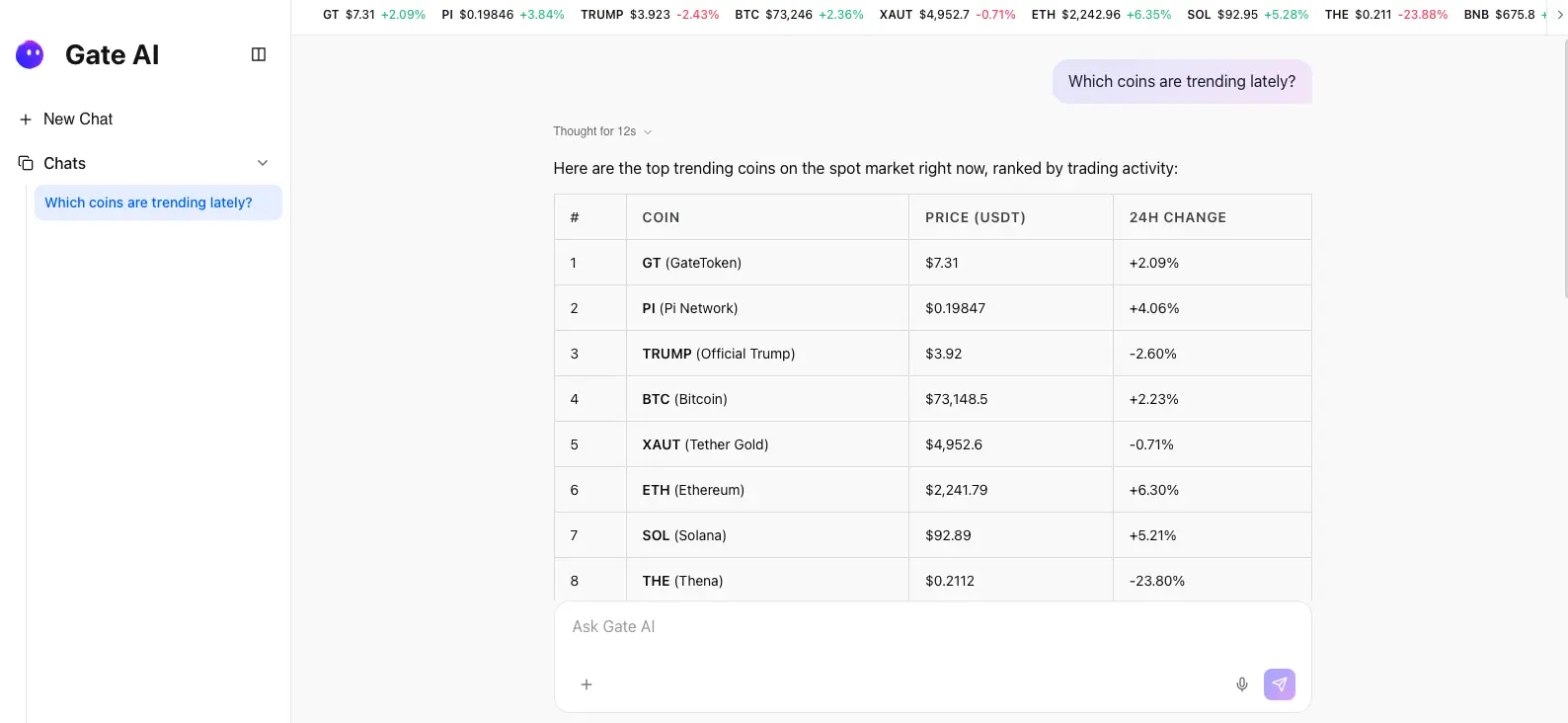The height and width of the screenshot is (723, 1568).
Task: Click the plus icon beside New Chat
Action: click(26, 120)
